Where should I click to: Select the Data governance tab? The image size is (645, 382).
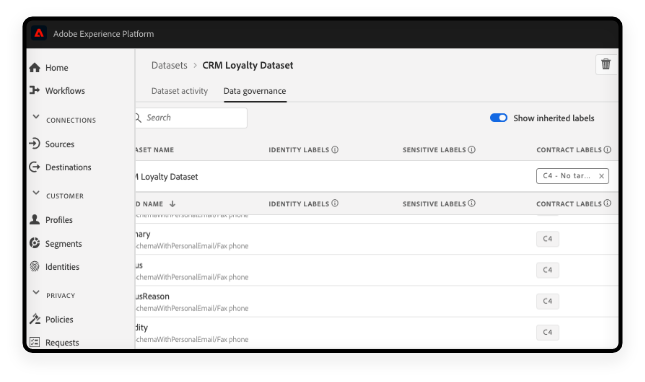pos(255,91)
